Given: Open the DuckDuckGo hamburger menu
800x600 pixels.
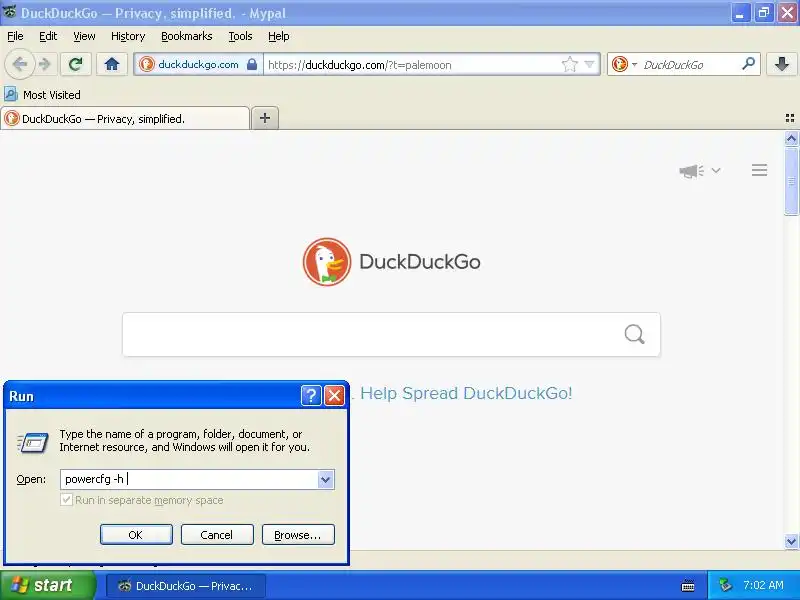Looking at the screenshot, I should pos(759,170).
